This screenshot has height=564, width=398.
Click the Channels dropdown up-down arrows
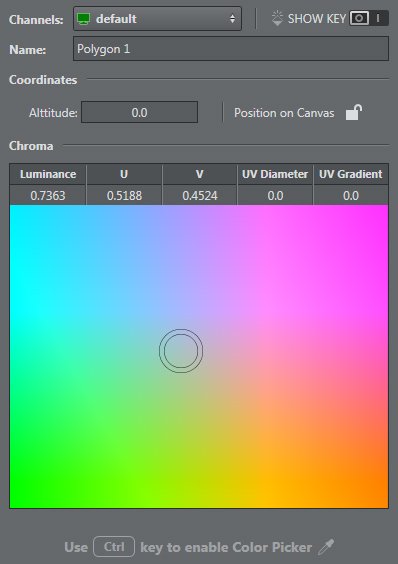(x=232, y=19)
